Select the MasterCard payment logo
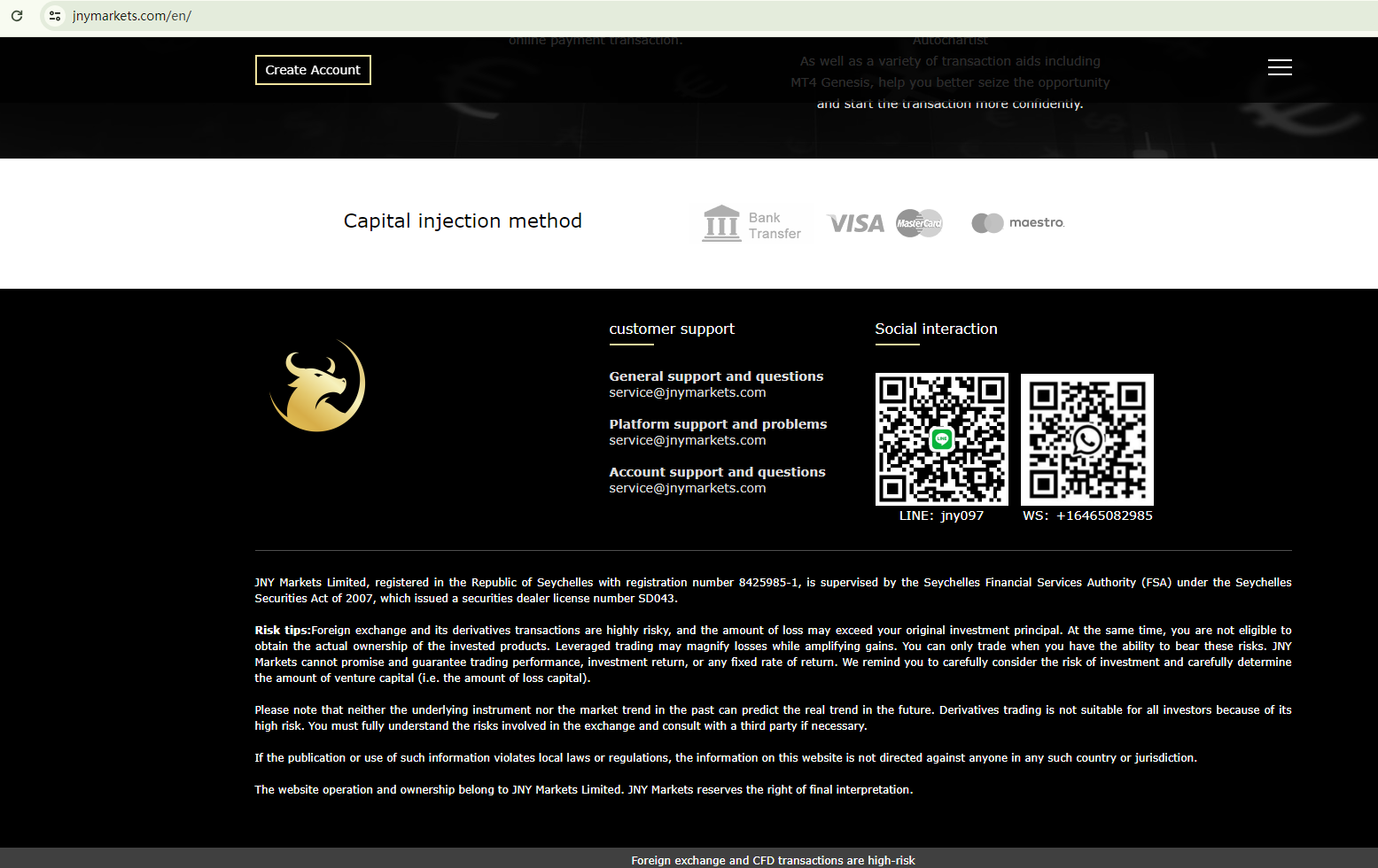Viewport: 1378px width, 868px height. click(x=919, y=223)
